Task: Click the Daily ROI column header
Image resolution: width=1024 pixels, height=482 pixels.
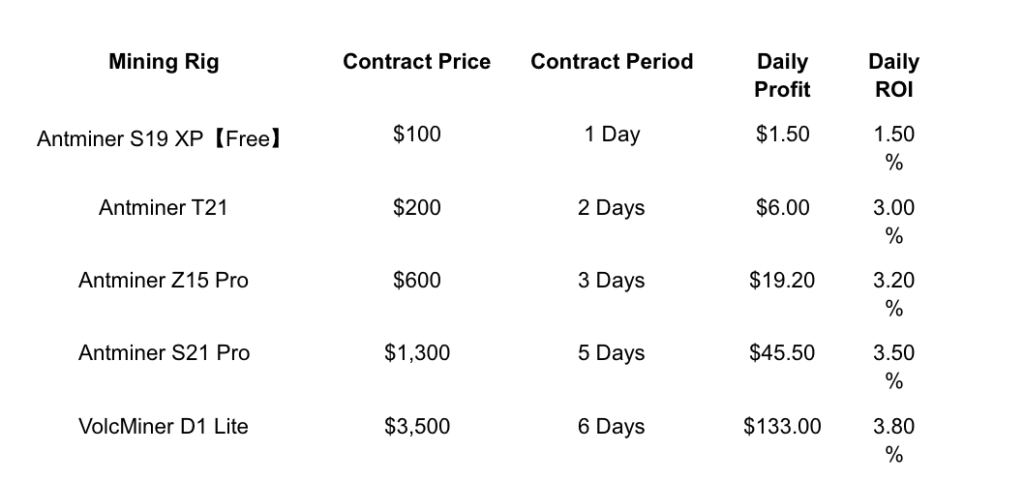Action: [893, 76]
